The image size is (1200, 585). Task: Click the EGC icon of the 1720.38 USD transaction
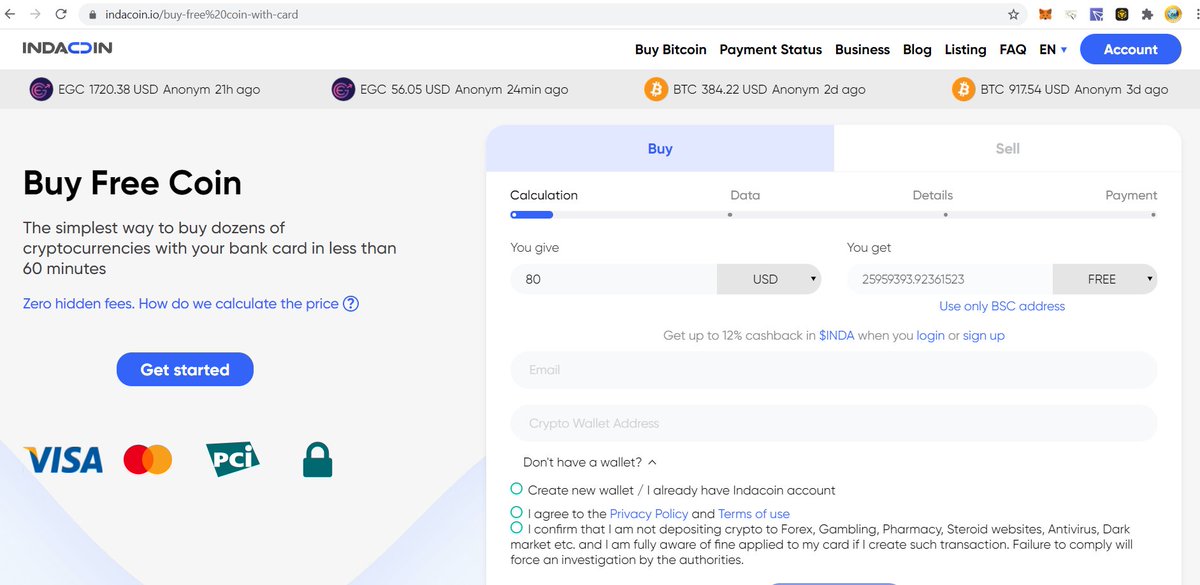[x=41, y=89]
